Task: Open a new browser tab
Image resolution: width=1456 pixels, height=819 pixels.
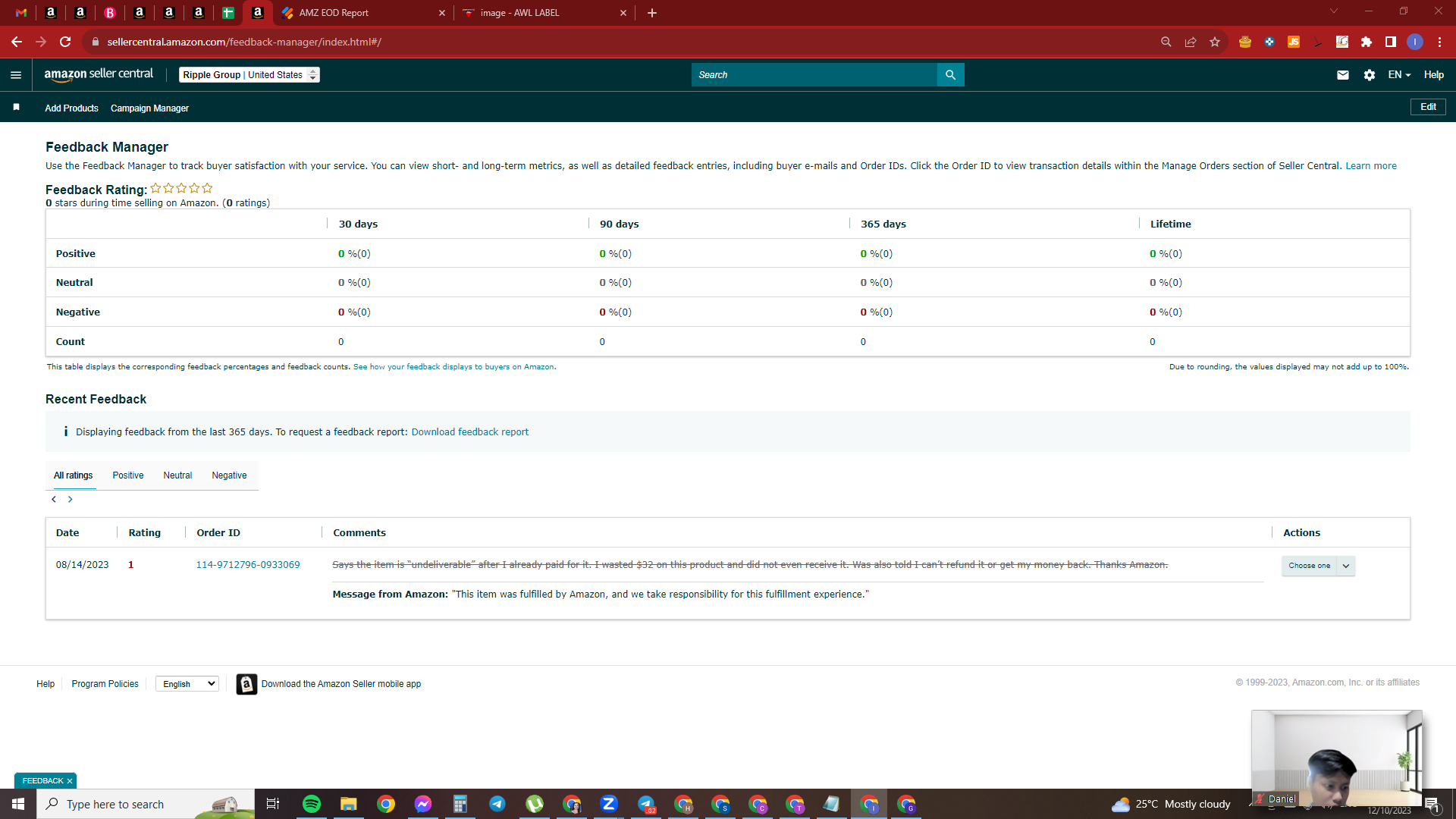Action: pyautogui.click(x=652, y=13)
